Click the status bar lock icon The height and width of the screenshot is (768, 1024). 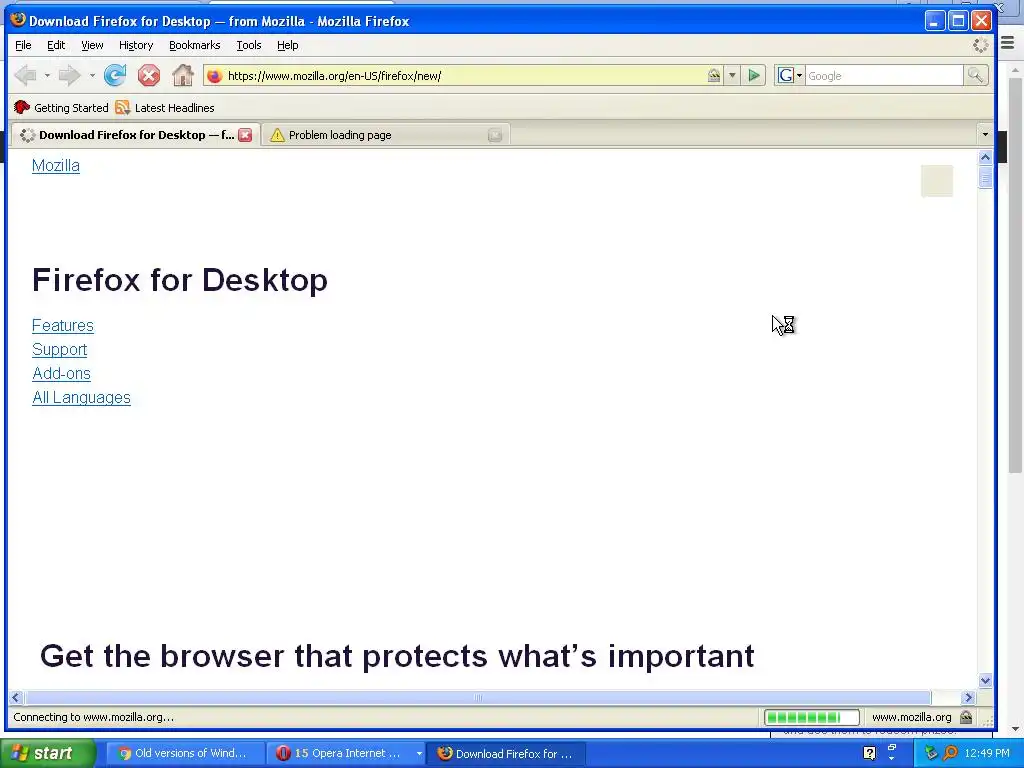pyautogui.click(x=967, y=717)
